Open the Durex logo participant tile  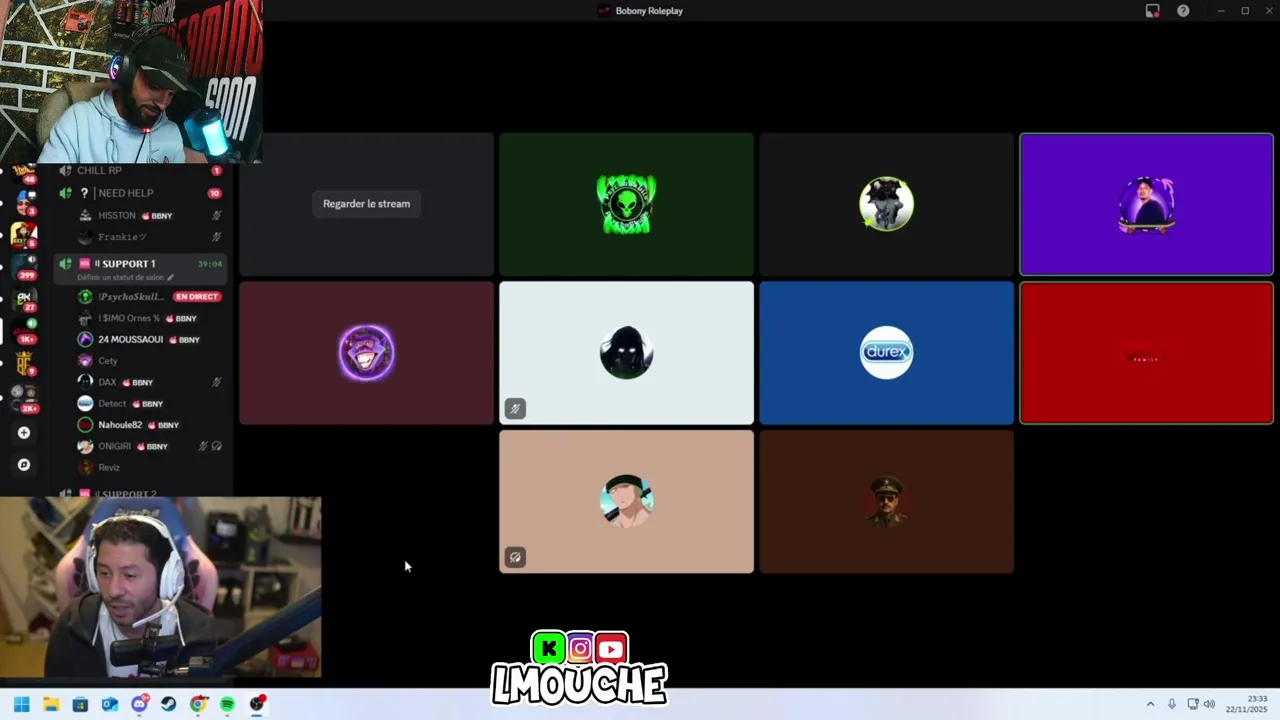point(886,352)
